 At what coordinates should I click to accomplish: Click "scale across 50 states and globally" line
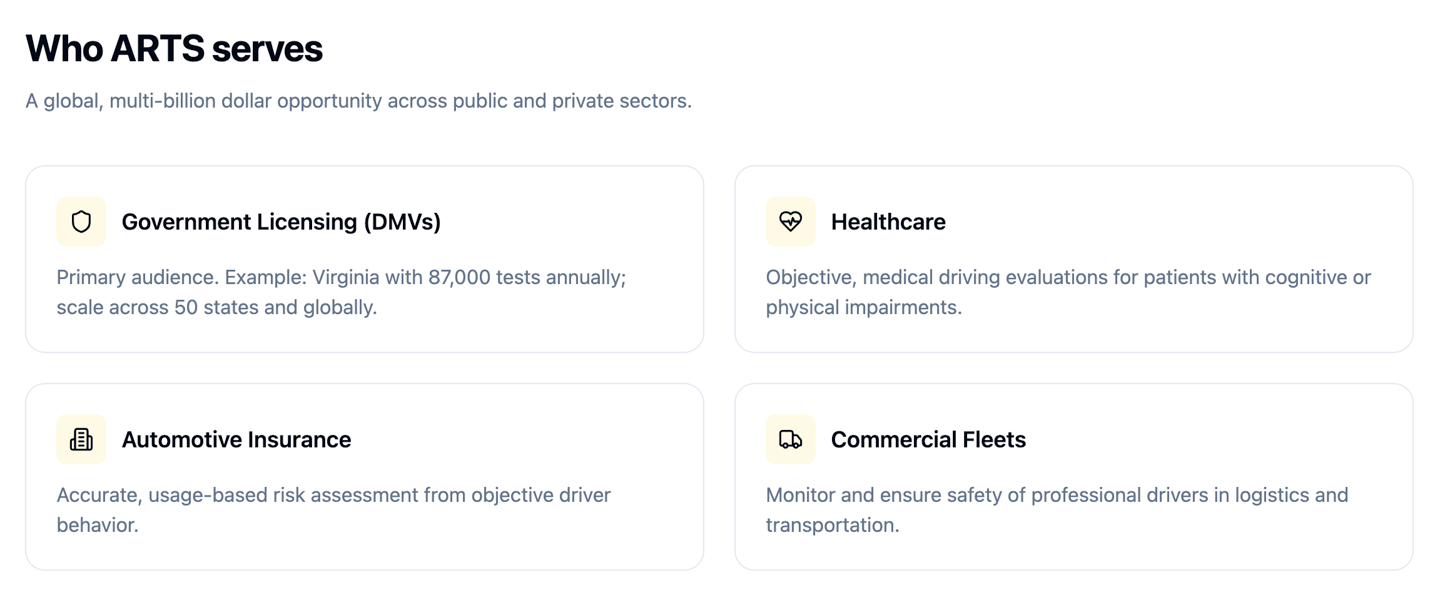216,307
